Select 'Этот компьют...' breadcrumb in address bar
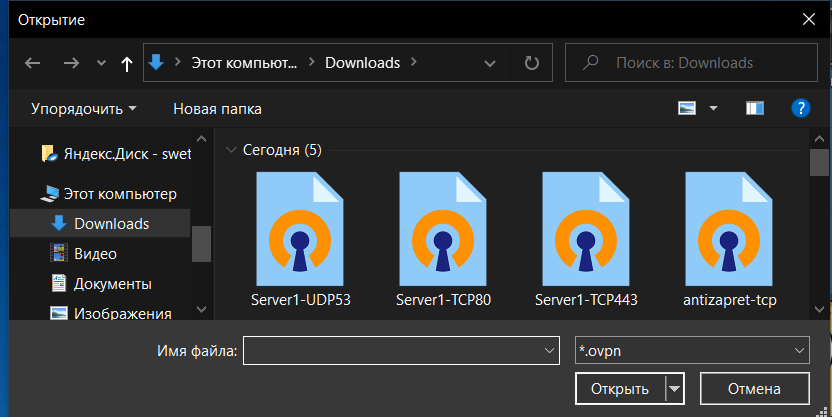 [x=244, y=63]
